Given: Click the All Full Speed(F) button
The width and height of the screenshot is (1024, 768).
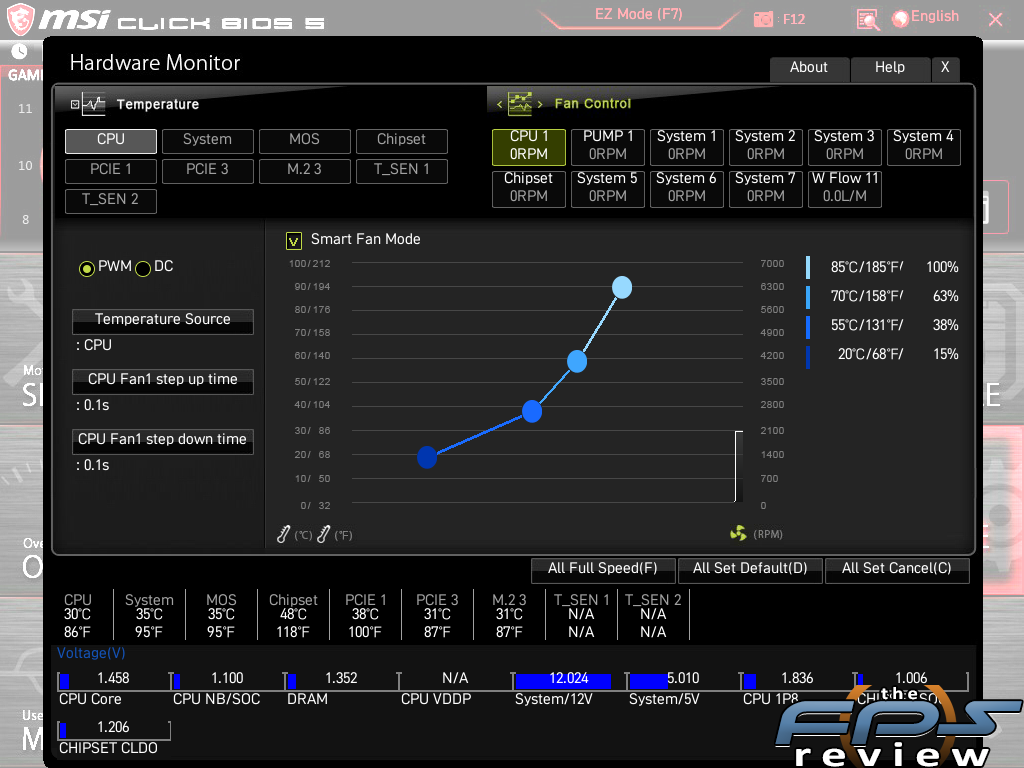Looking at the screenshot, I should (603, 570).
